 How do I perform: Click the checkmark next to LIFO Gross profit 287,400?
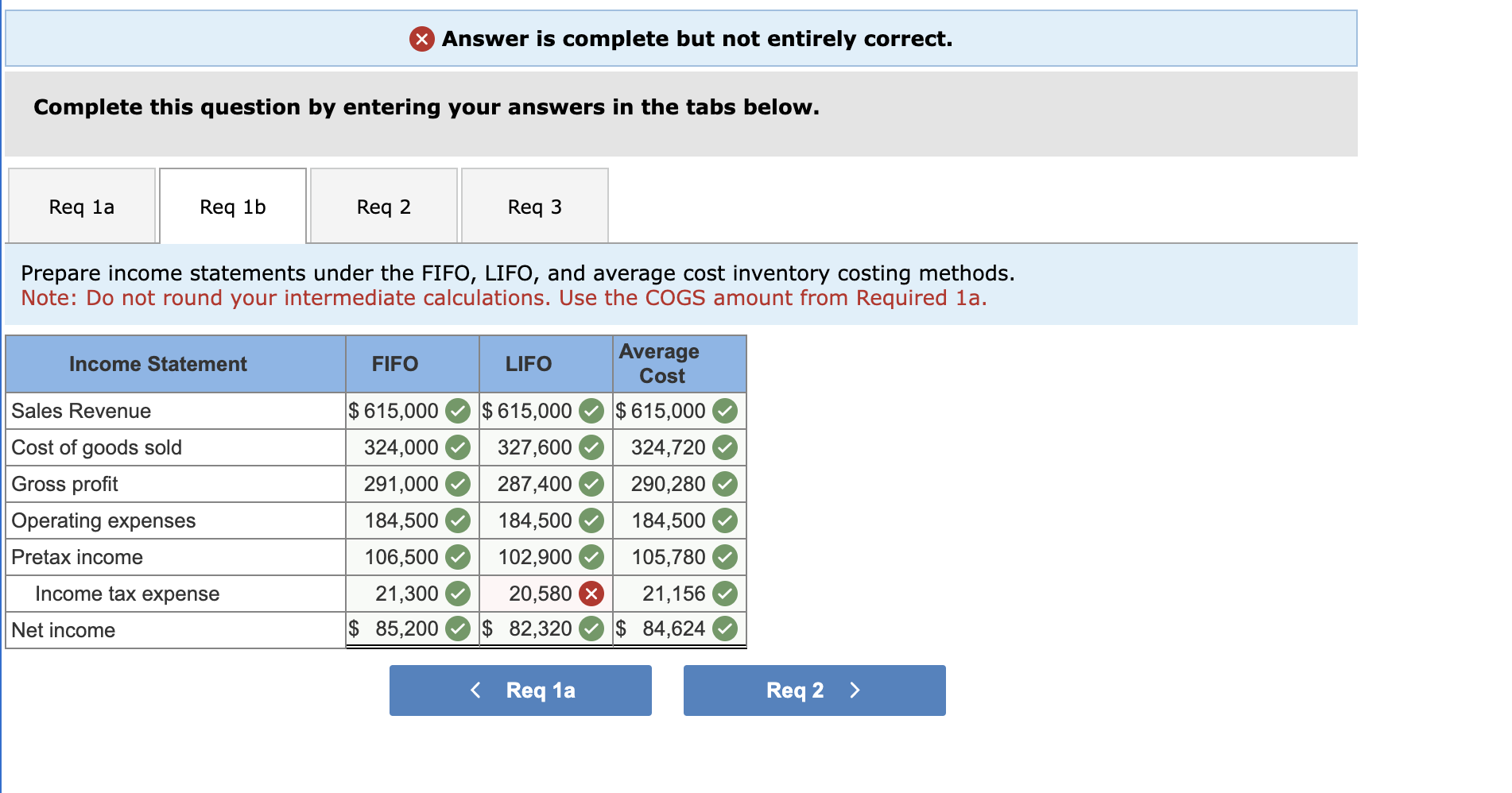[x=591, y=484]
